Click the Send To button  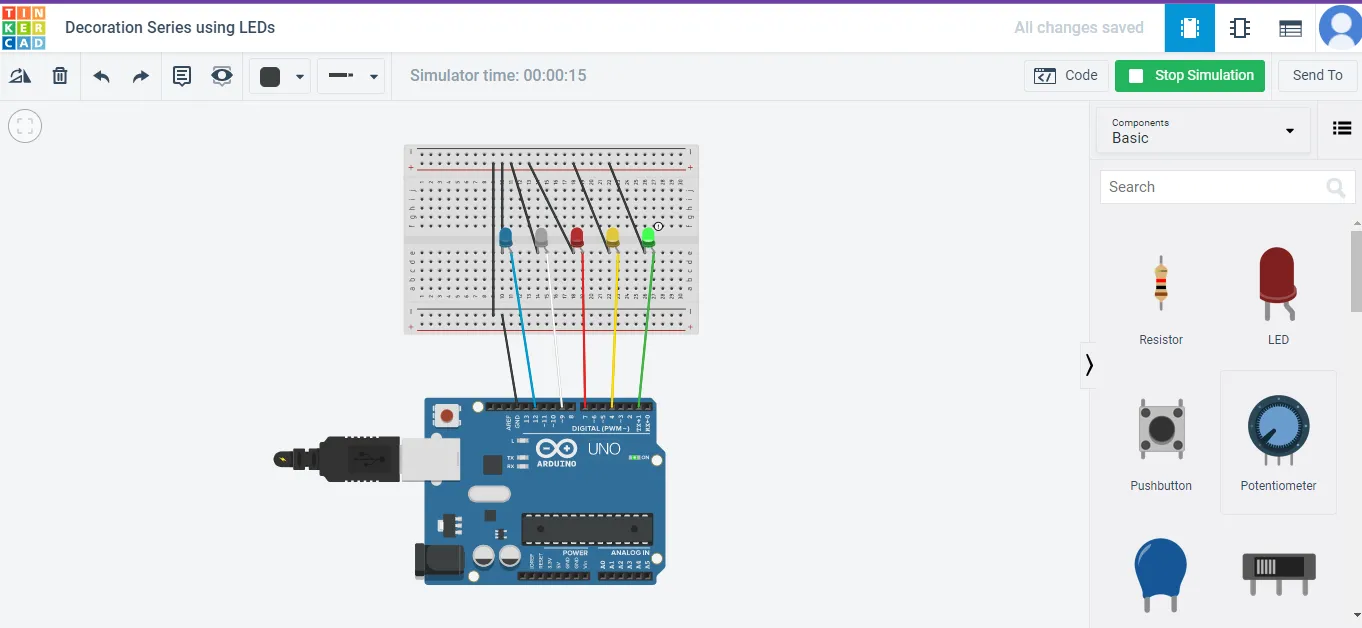coord(1317,75)
